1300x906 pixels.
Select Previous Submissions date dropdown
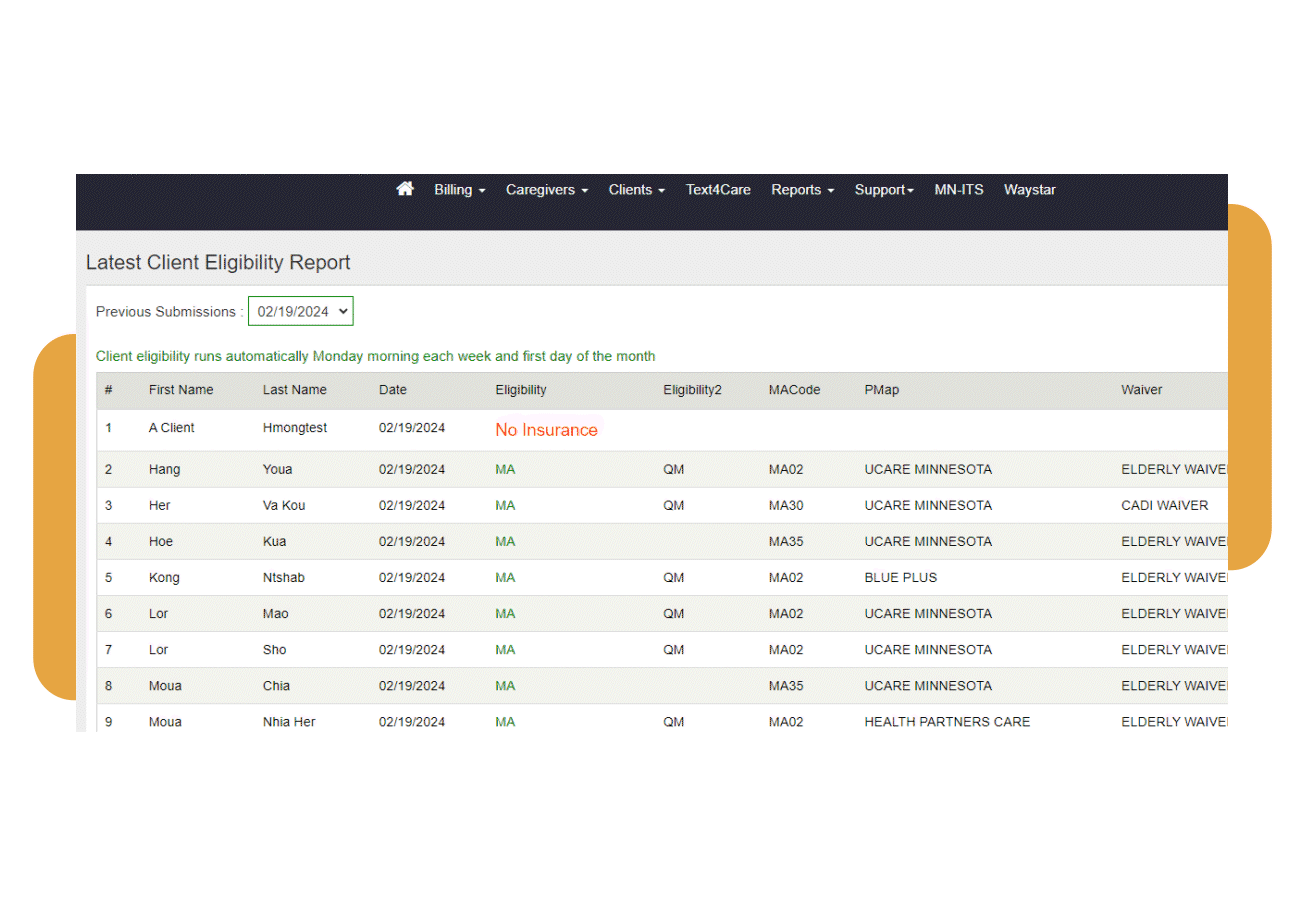point(300,311)
